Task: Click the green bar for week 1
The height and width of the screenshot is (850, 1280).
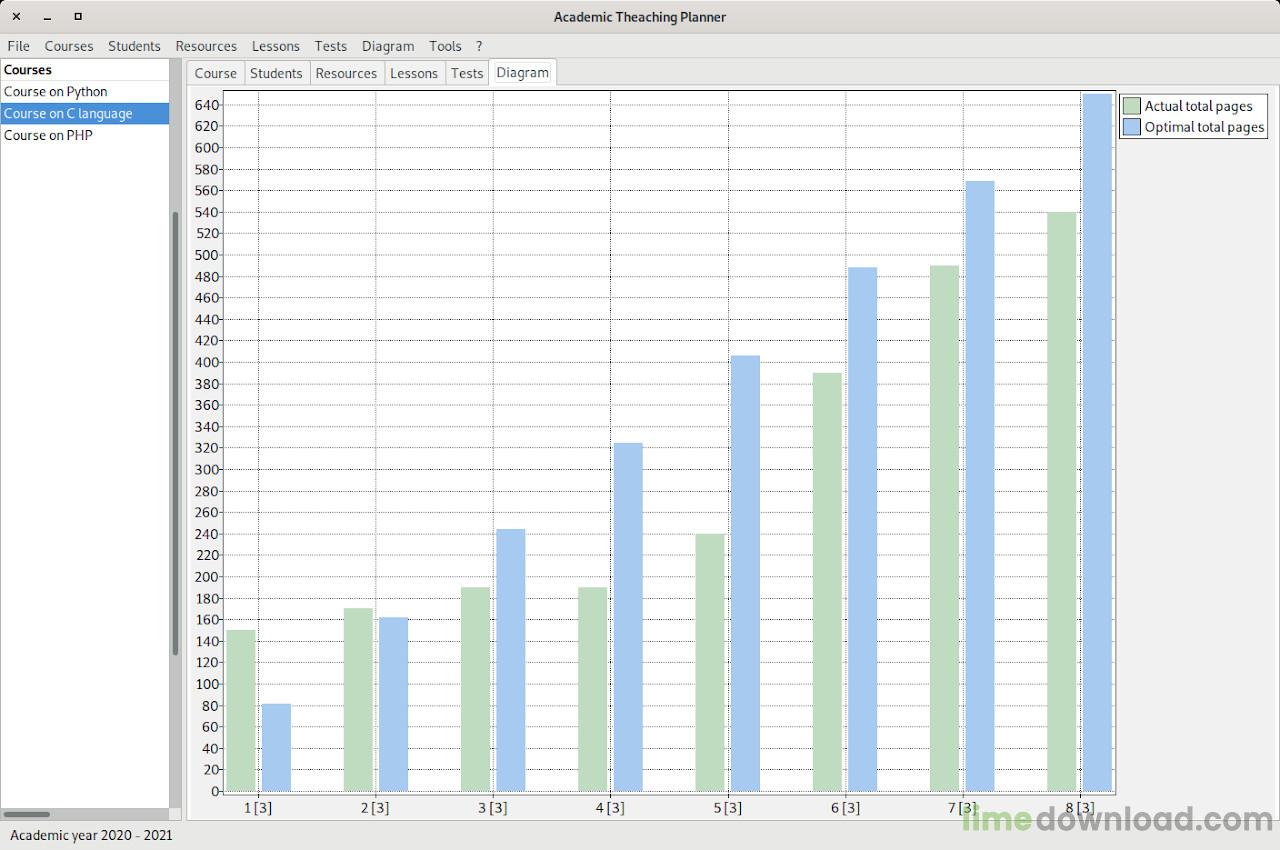Action: 241,710
